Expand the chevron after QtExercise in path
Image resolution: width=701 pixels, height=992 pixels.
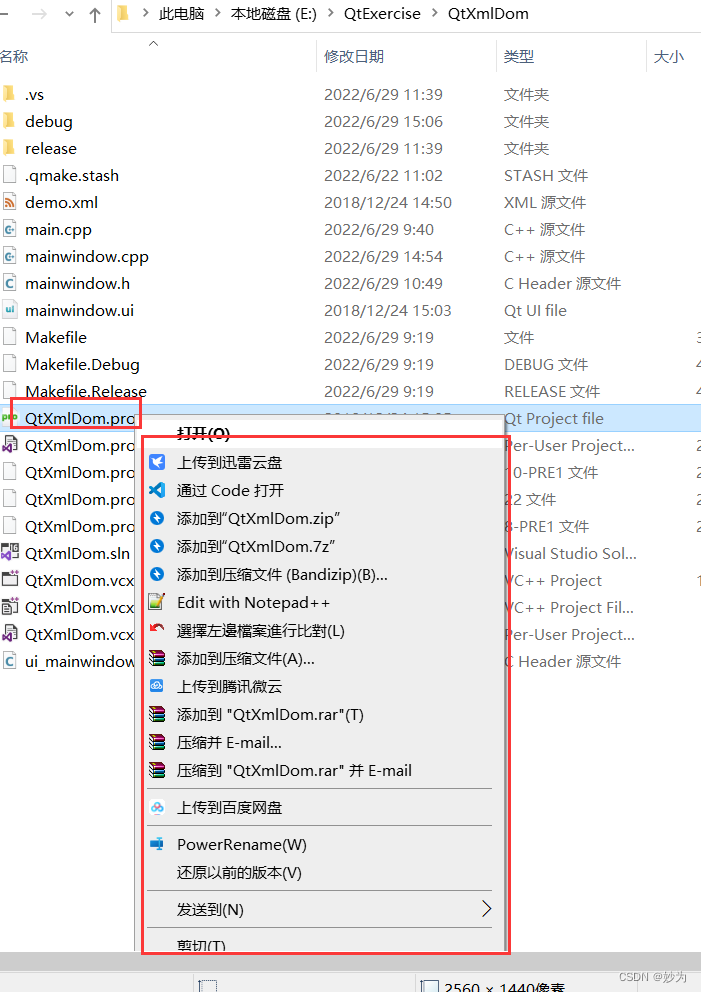(x=434, y=13)
